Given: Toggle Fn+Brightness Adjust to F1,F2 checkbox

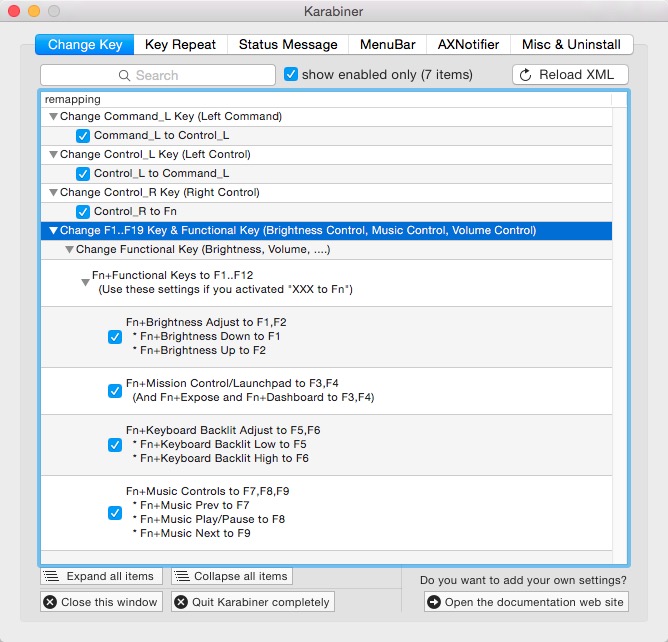Looking at the screenshot, I should [115, 337].
